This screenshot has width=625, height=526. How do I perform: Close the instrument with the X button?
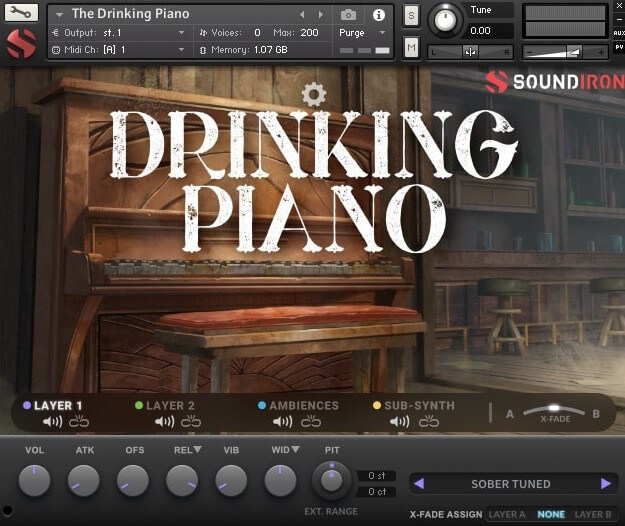click(619, 6)
